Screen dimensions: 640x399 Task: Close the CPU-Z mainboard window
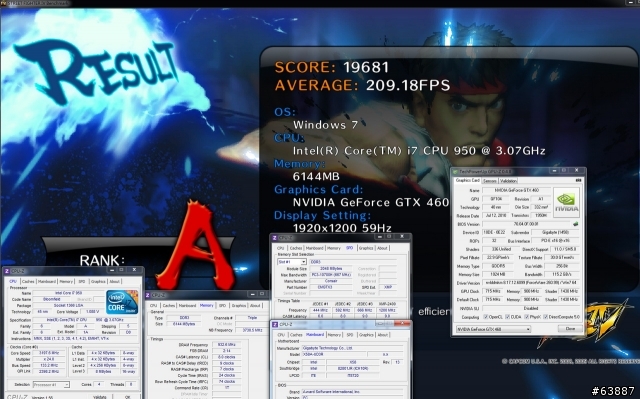[402, 324]
